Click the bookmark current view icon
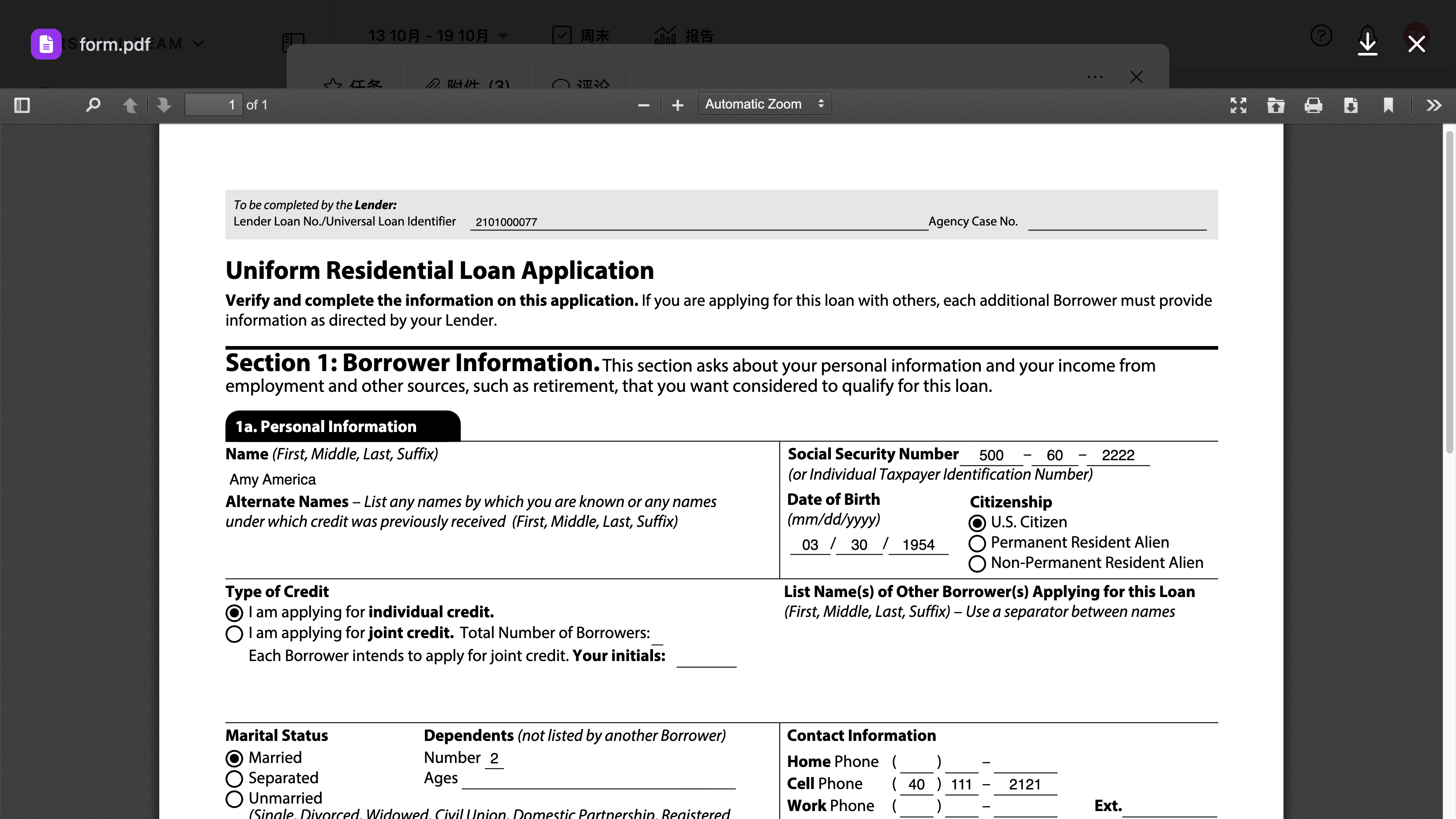This screenshot has width=1456, height=819. tap(1388, 105)
